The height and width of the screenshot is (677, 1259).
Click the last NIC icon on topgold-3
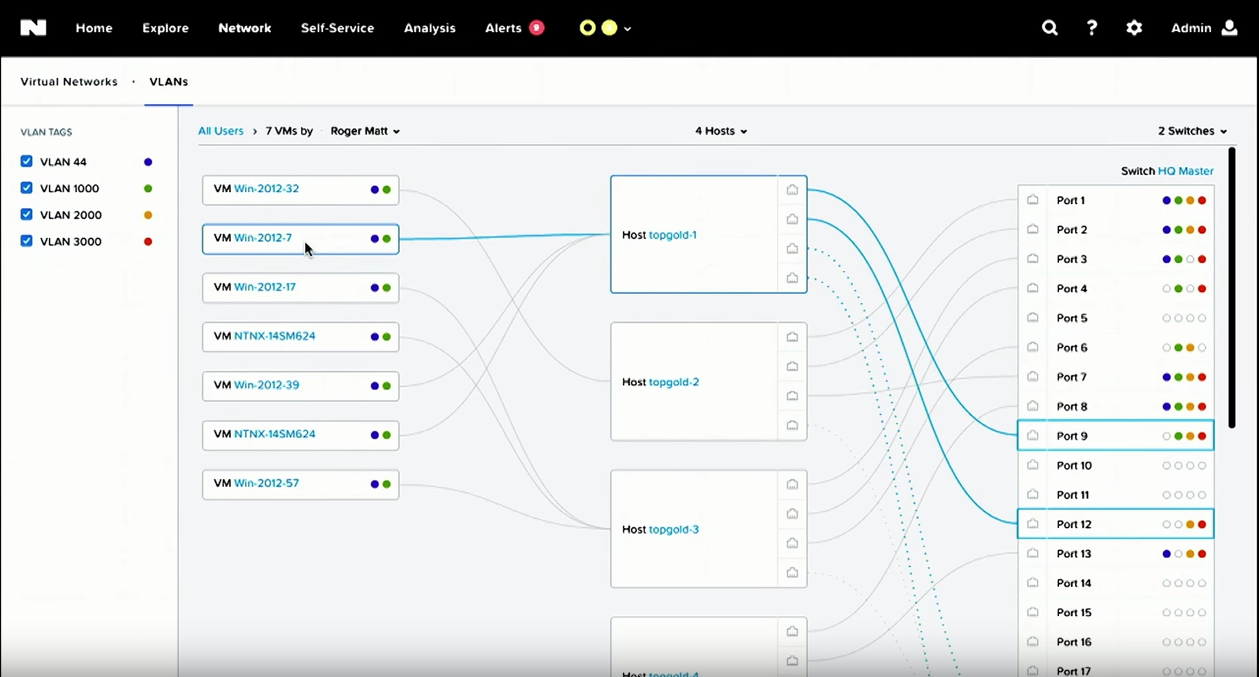coord(792,573)
